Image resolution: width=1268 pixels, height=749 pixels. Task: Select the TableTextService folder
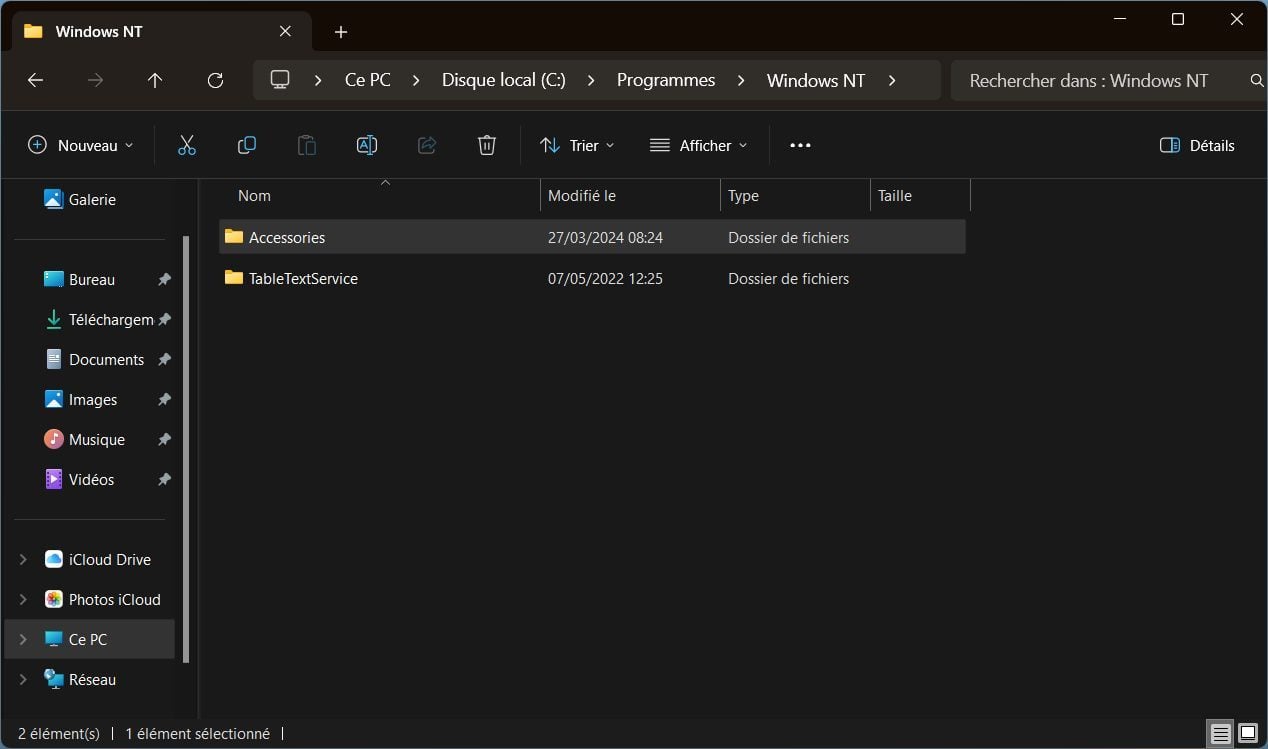tap(592, 278)
